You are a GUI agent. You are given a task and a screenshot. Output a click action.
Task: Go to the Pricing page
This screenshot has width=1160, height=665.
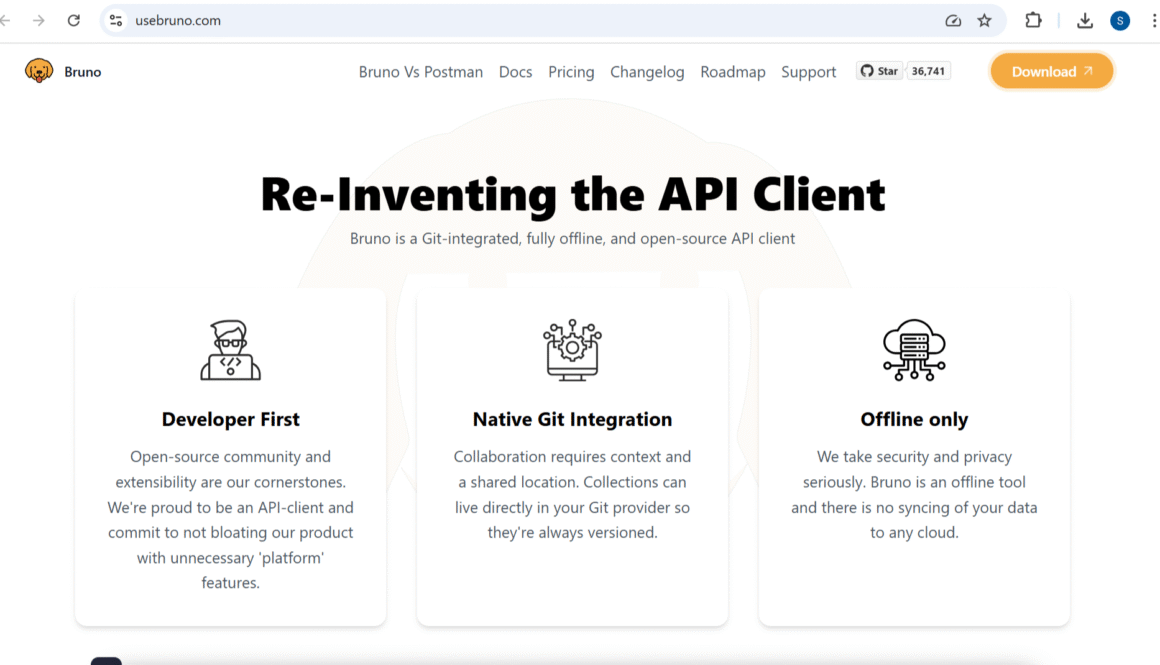pos(571,72)
